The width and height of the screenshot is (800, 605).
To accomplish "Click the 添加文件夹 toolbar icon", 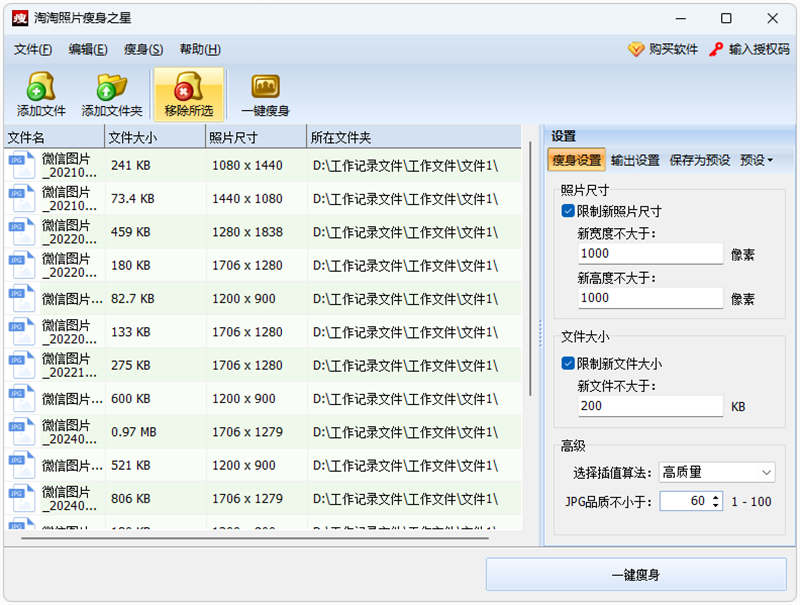I will [112, 86].
